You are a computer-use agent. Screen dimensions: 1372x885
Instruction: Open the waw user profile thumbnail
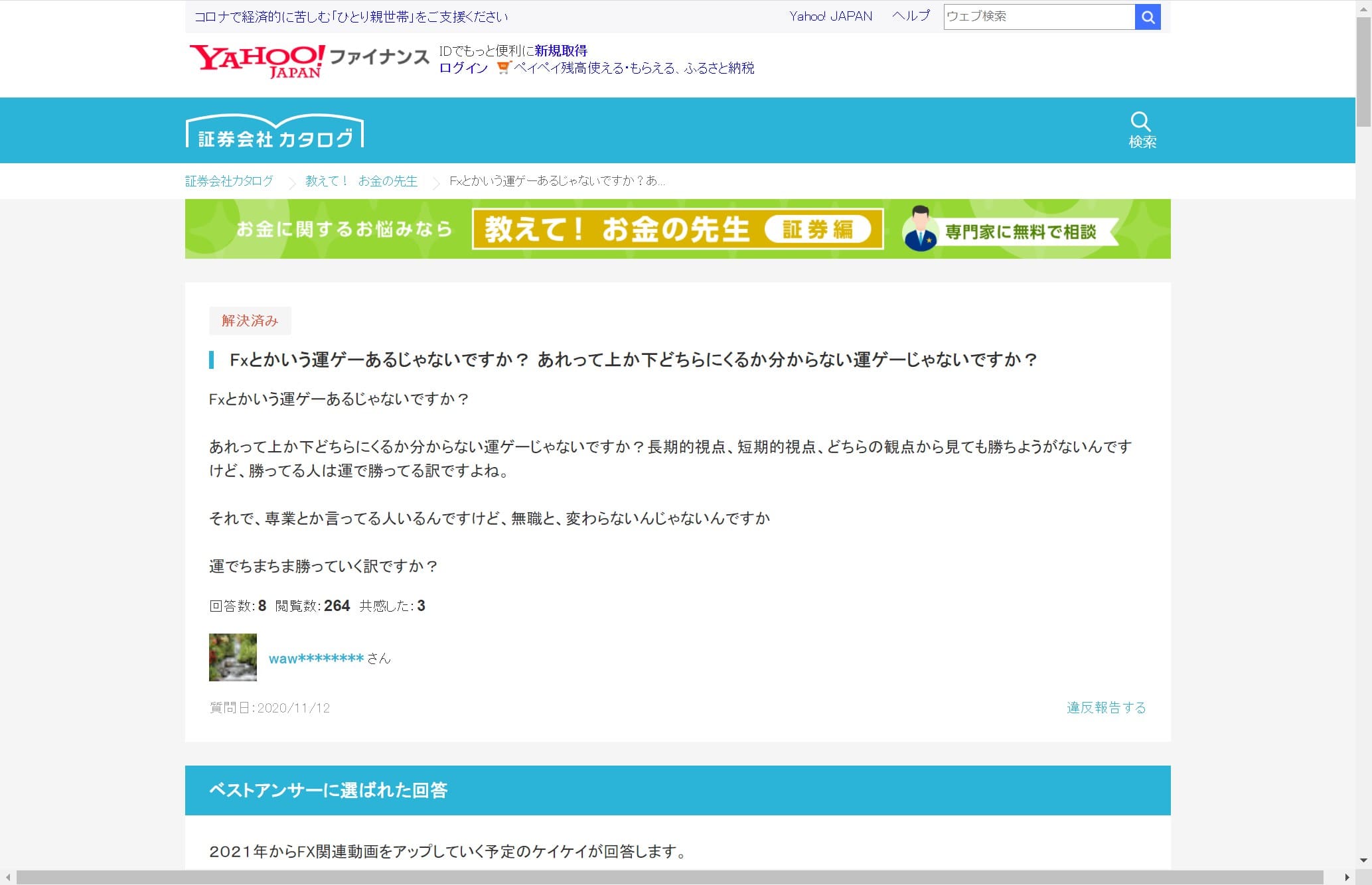pyautogui.click(x=232, y=657)
